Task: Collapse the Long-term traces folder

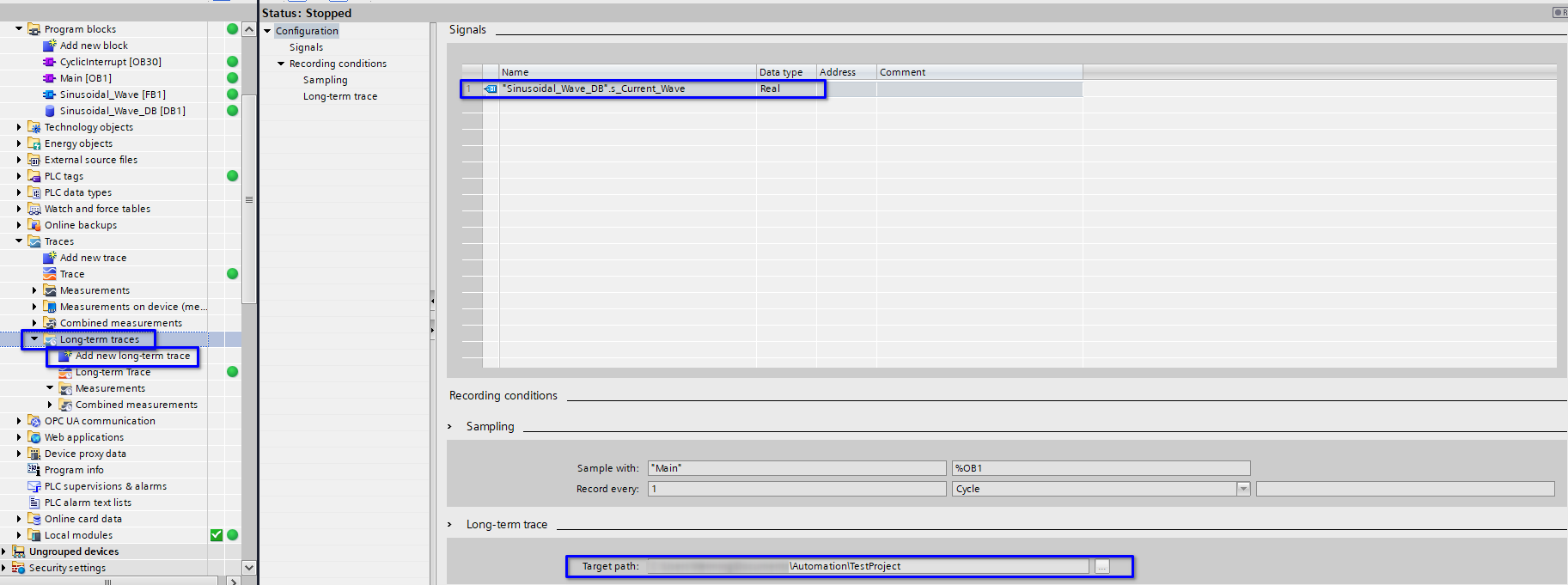Action: point(34,339)
